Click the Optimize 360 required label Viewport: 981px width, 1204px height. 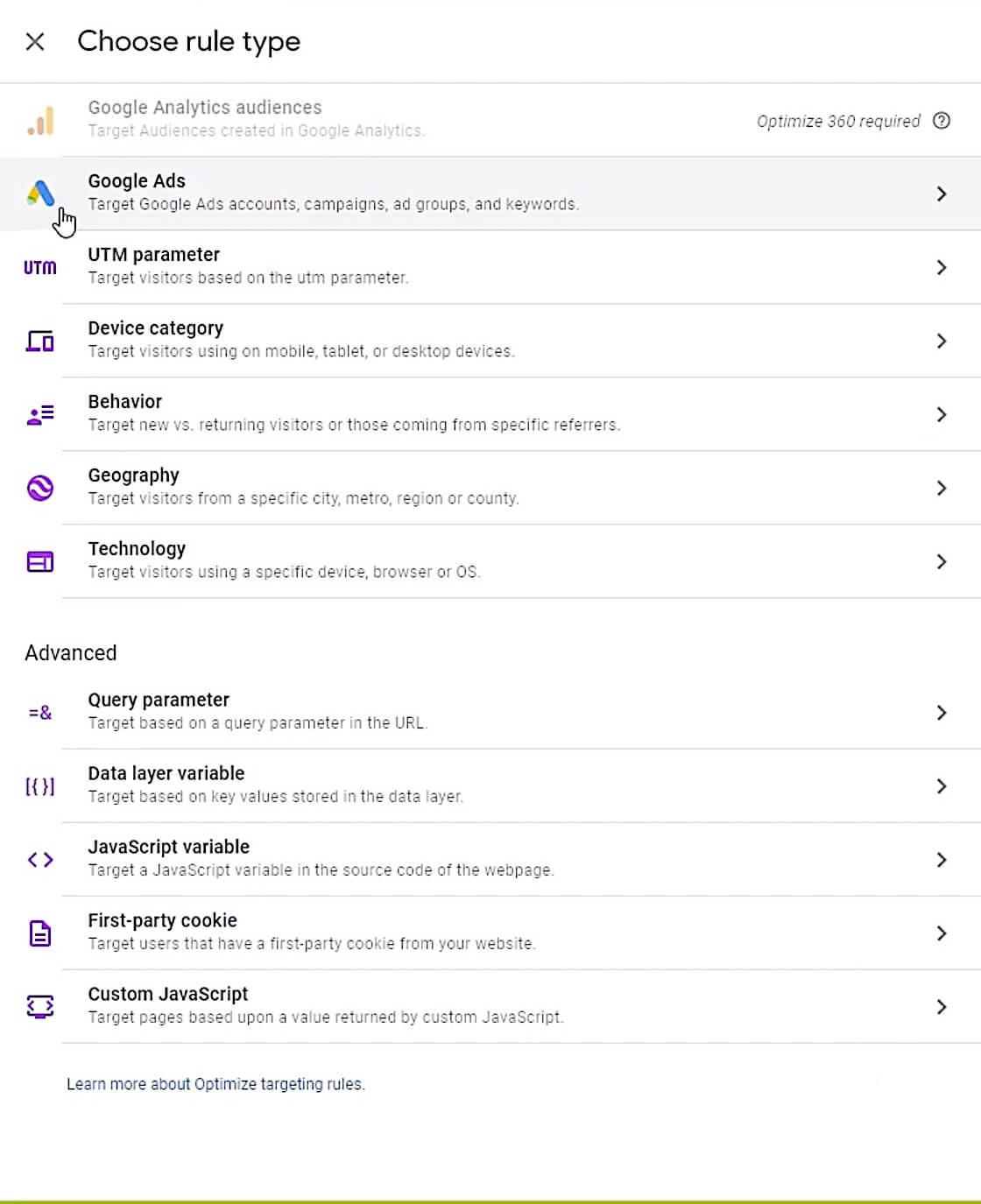click(838, 121)
